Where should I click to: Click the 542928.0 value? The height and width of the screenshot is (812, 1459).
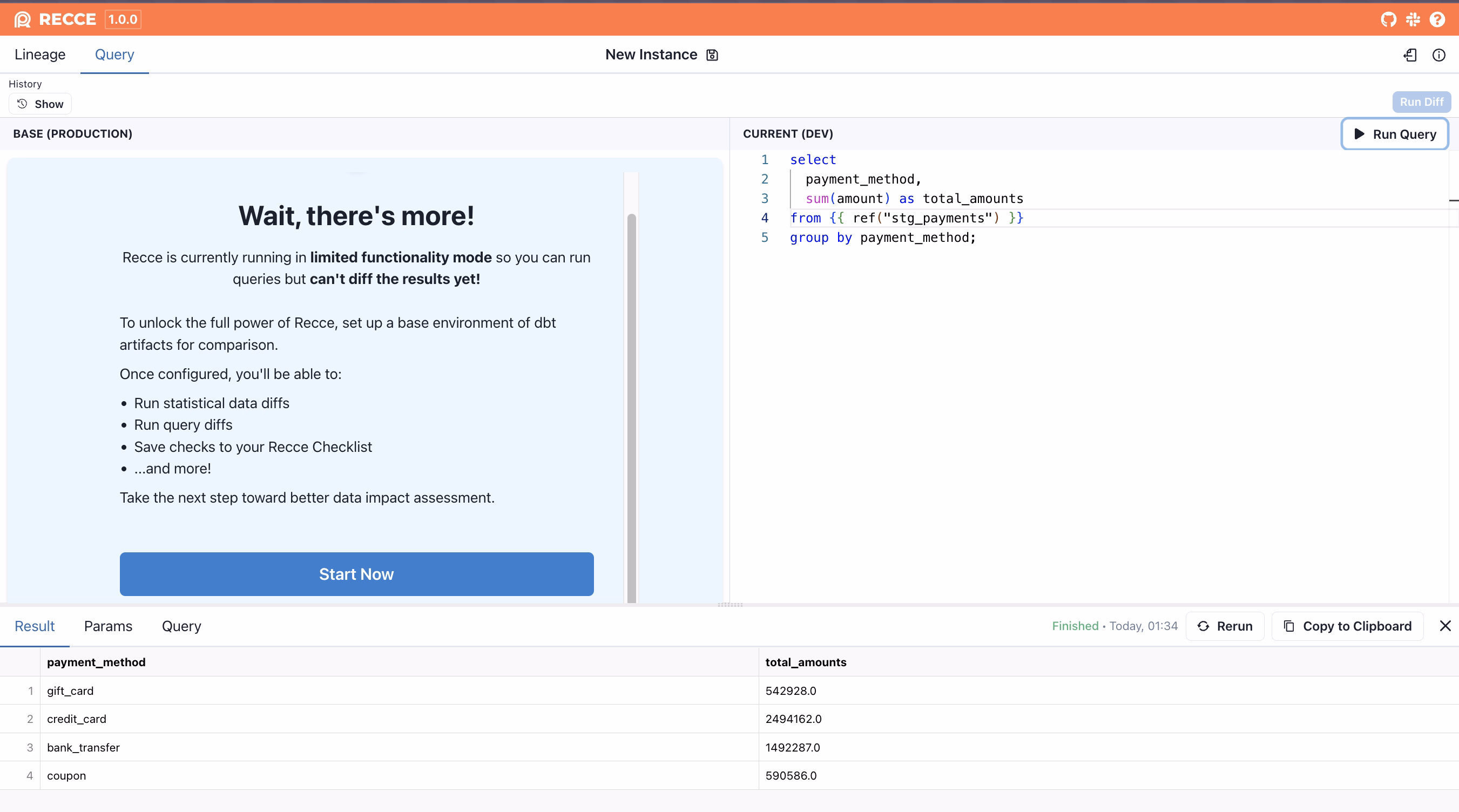click(791, 691)
